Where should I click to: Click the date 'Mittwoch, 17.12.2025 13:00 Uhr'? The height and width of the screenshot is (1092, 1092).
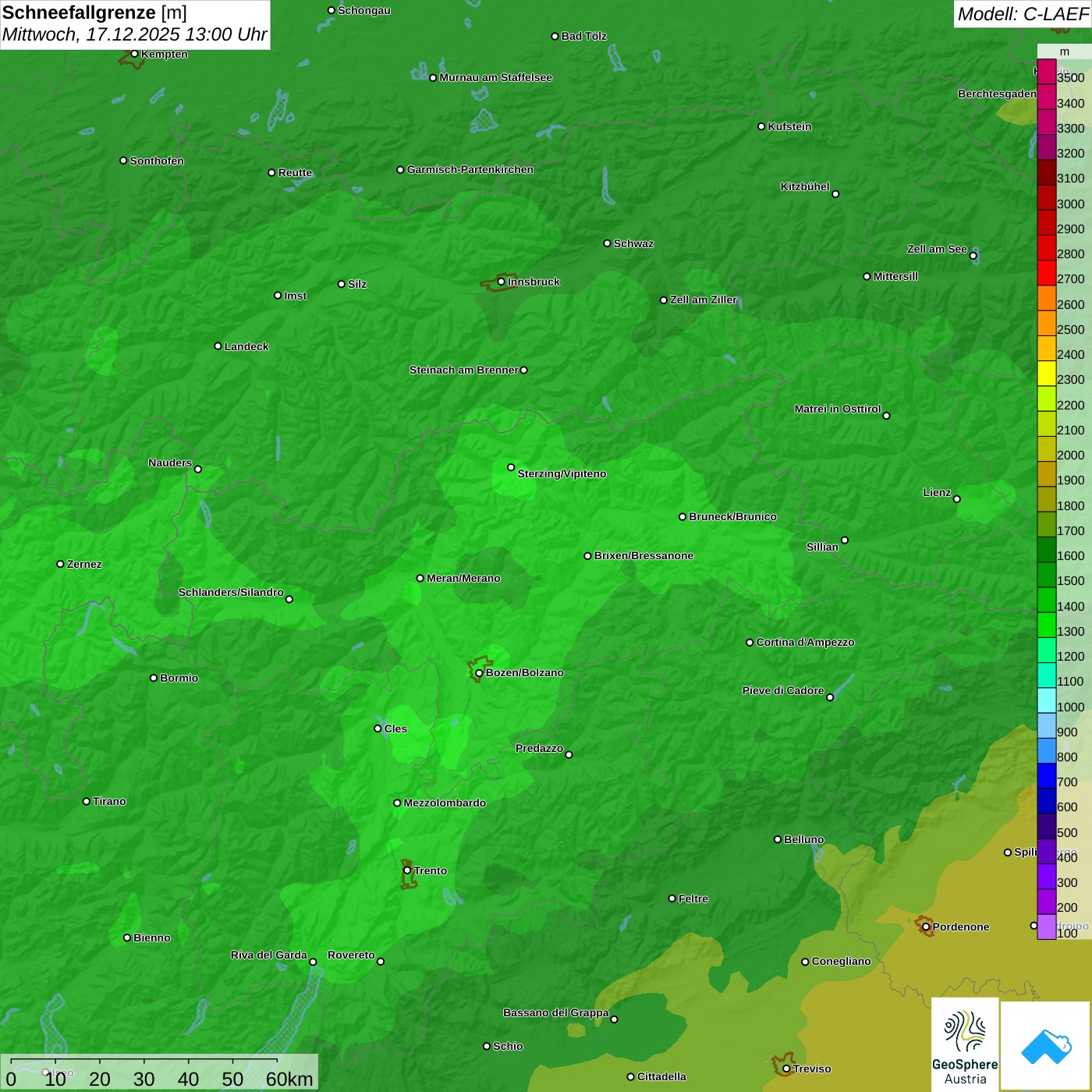(x=135, y=35)
